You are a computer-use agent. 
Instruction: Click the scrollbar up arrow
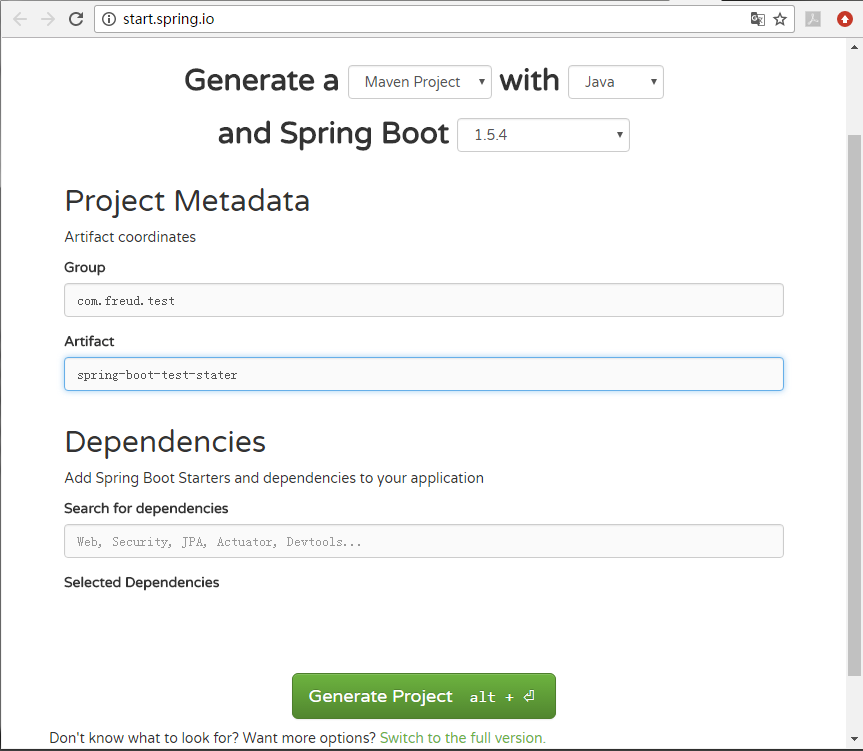(x=854, y=47)
